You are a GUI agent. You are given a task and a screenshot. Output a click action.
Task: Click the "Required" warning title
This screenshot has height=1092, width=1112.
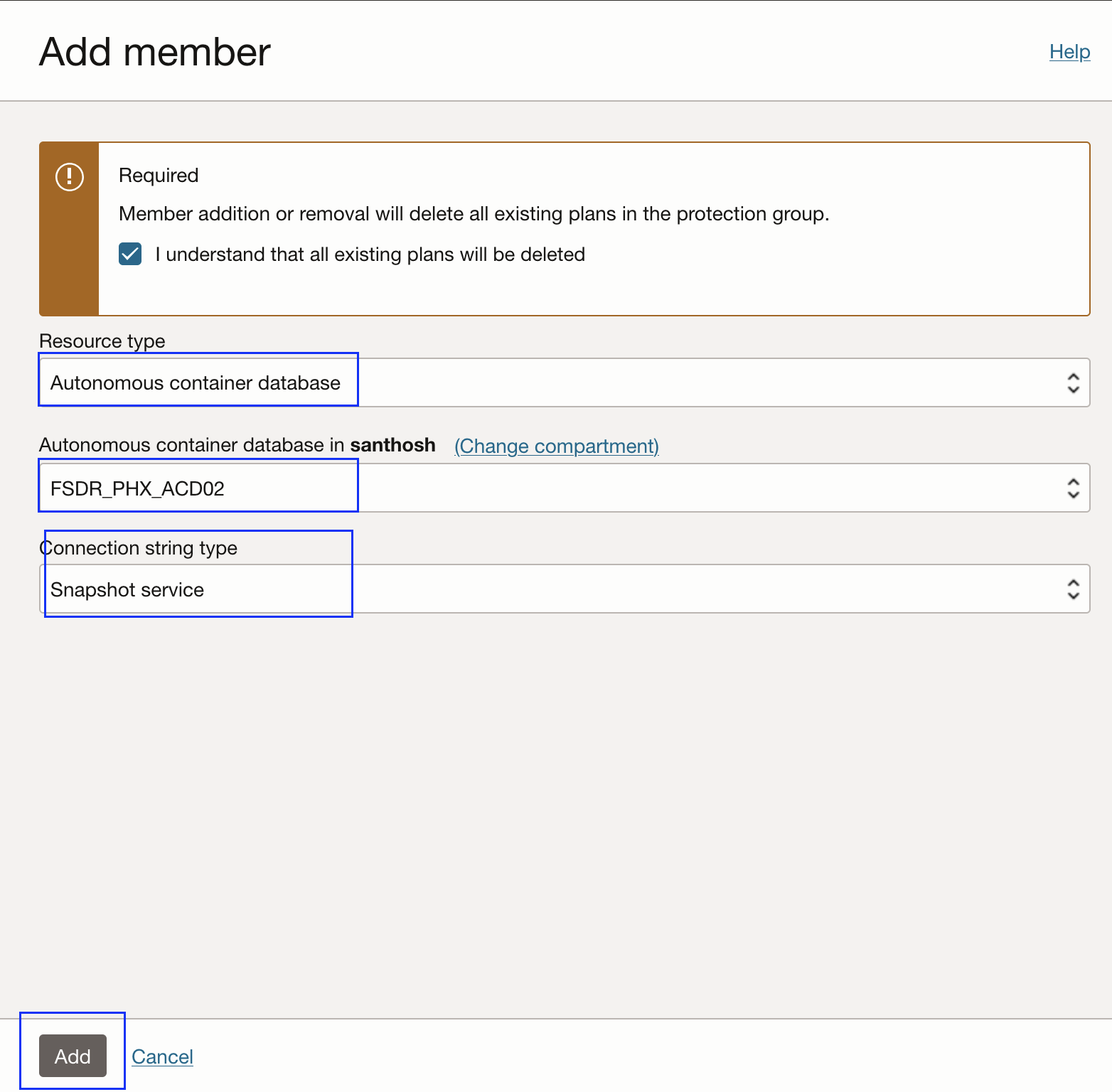(x=159, y=176)
